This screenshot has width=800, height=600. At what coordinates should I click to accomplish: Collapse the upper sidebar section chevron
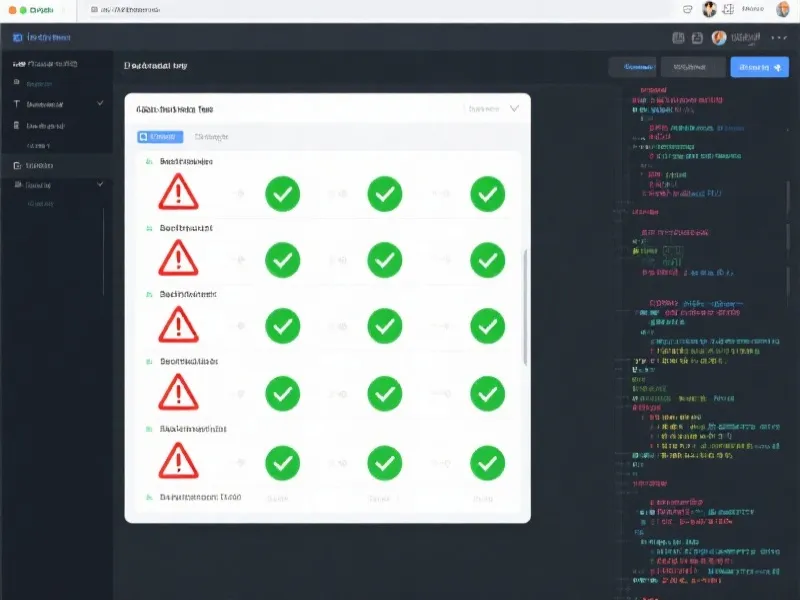[100, 104]
